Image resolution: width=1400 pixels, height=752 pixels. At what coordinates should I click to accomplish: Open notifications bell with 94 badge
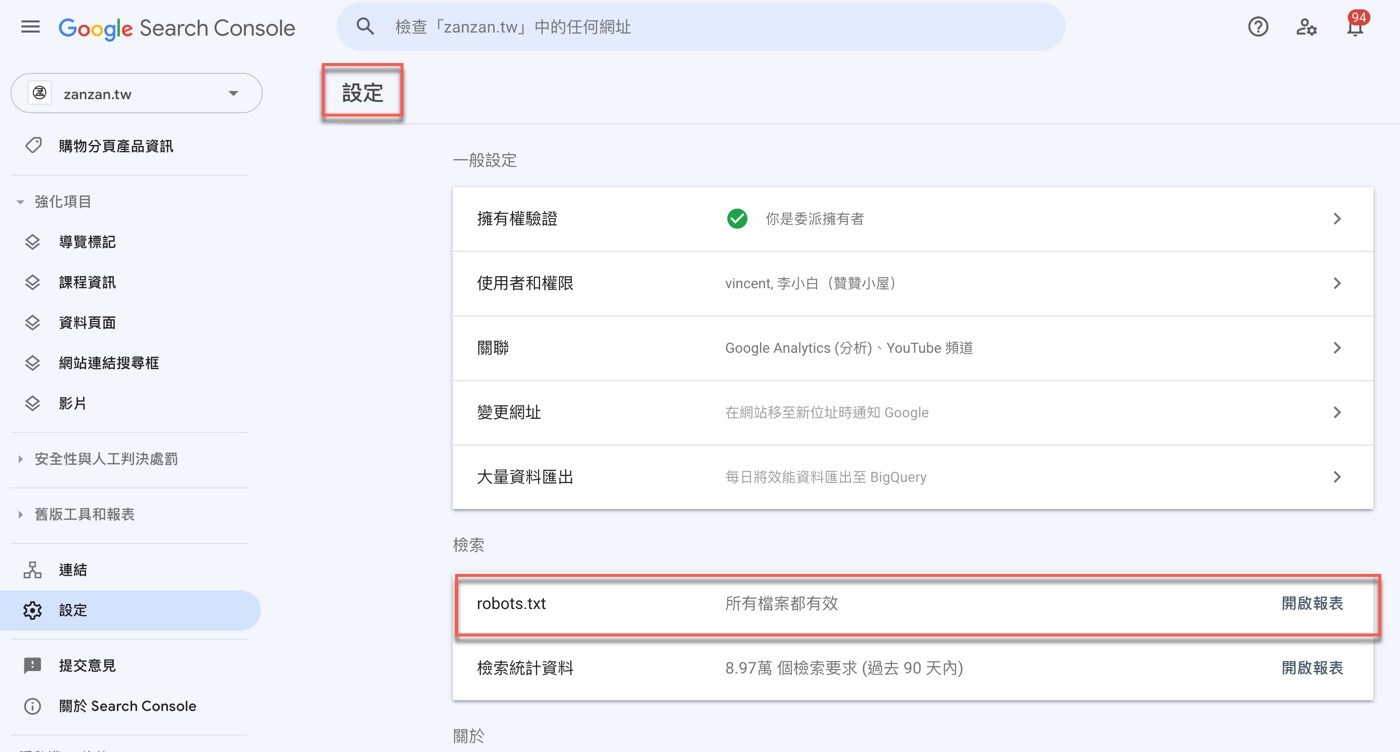(x=1356, y=25)
